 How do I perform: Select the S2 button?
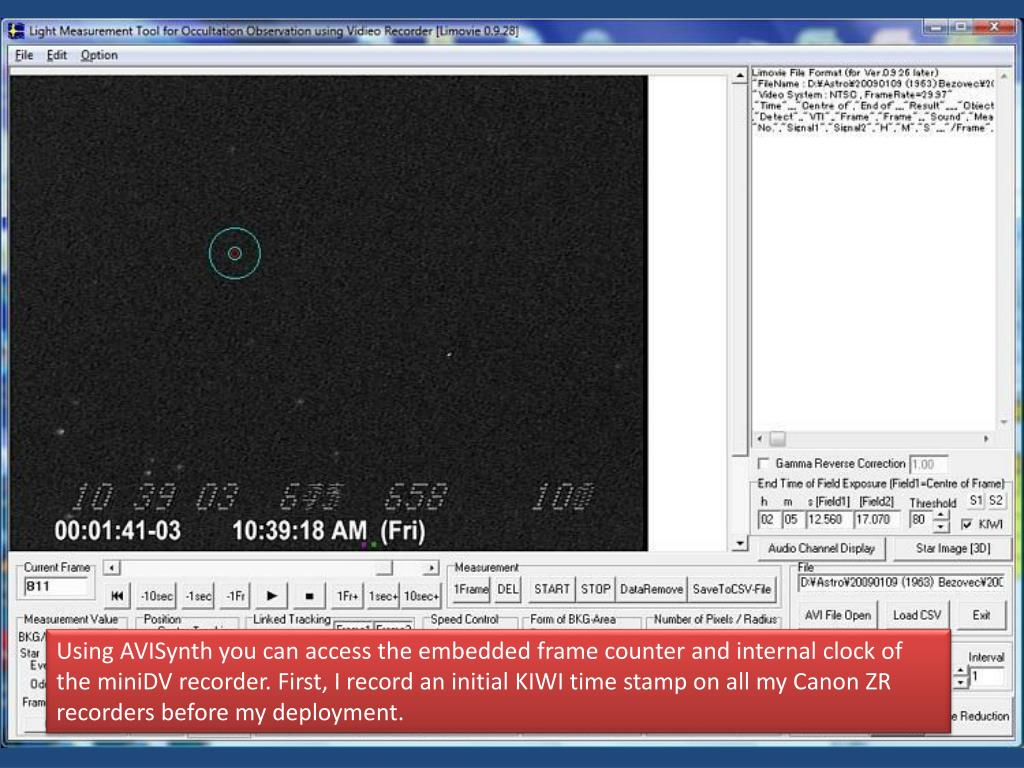(x=995, y=500)
